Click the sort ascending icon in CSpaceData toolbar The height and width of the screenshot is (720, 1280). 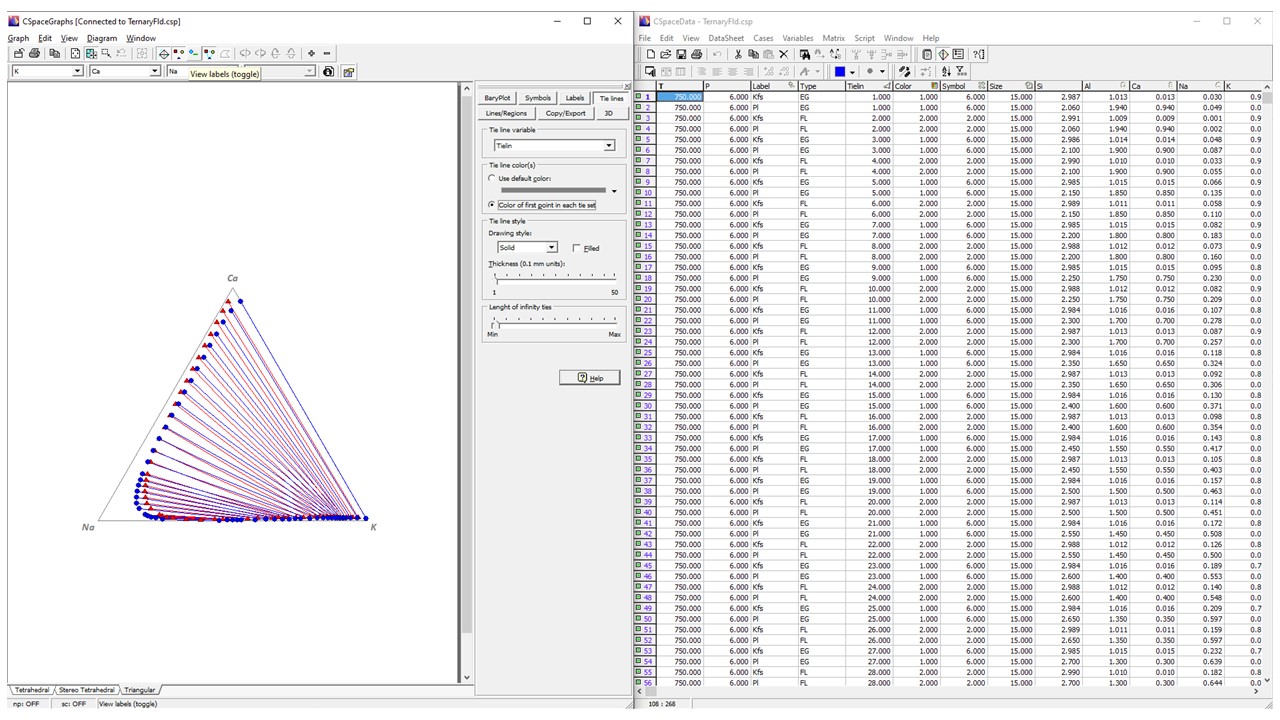946,72
